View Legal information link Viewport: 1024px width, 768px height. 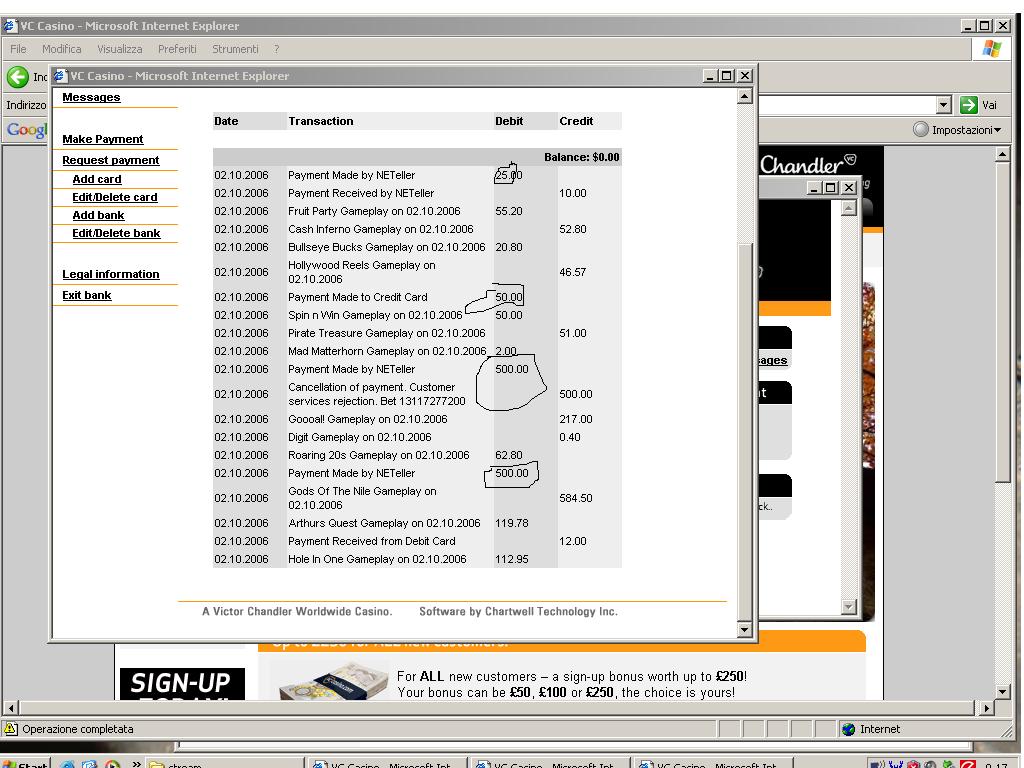110,274
